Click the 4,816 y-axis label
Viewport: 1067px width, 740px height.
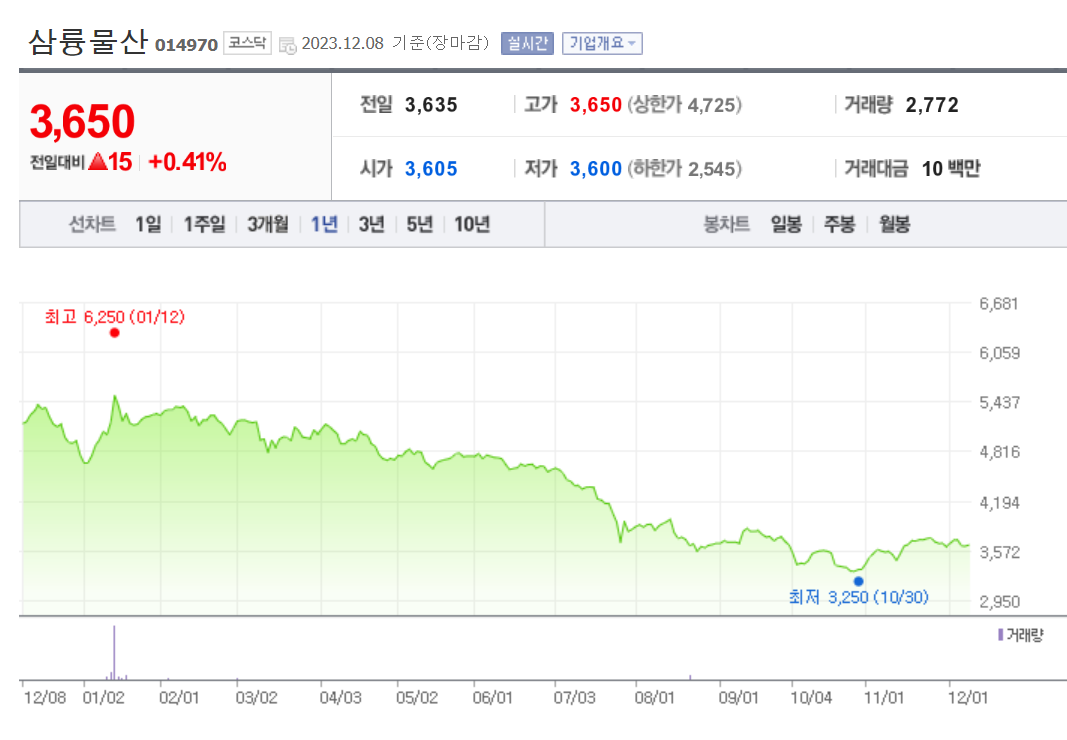pos(1000,452)
